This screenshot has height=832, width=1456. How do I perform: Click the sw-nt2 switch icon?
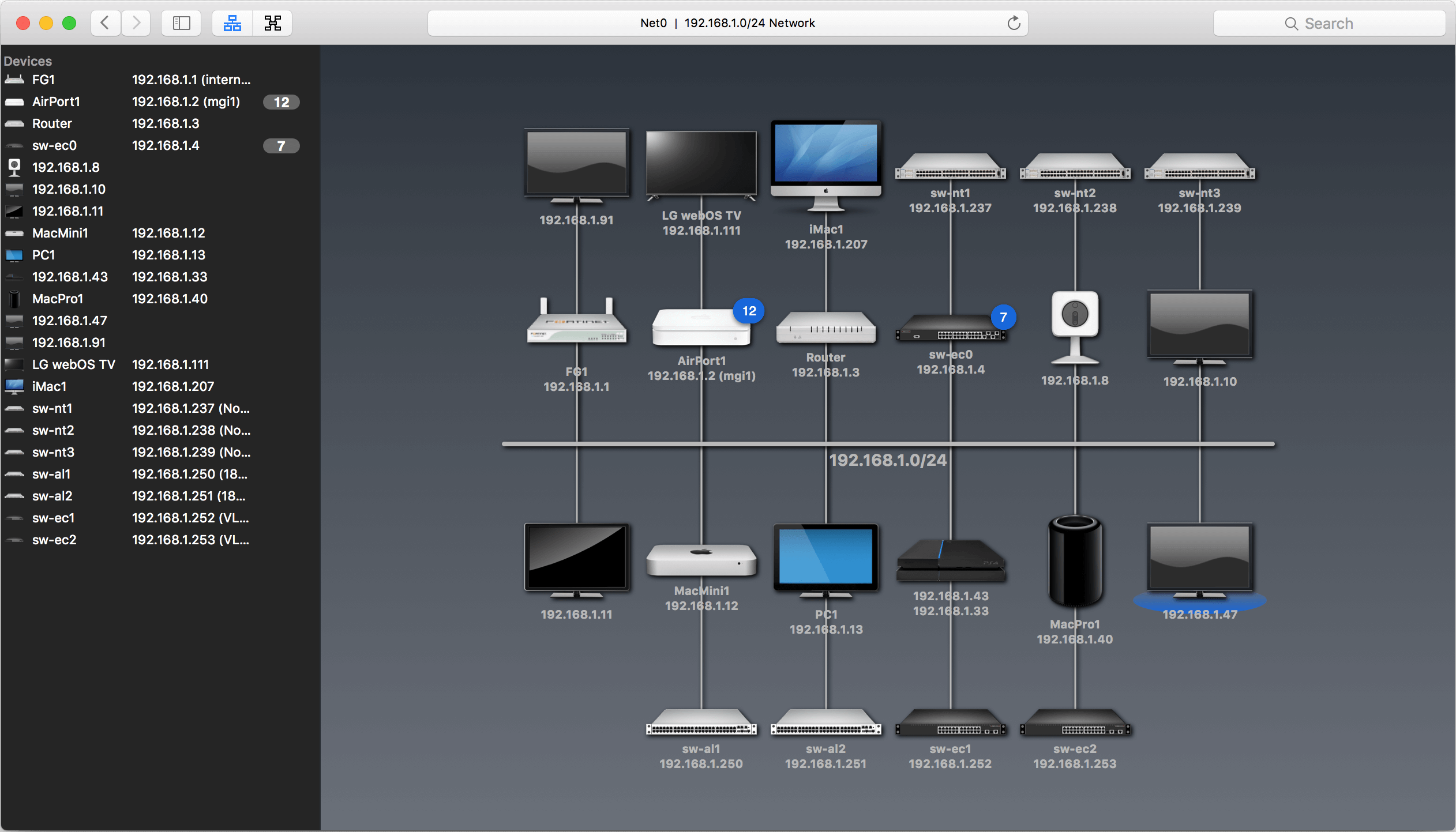pos(1075,167)
